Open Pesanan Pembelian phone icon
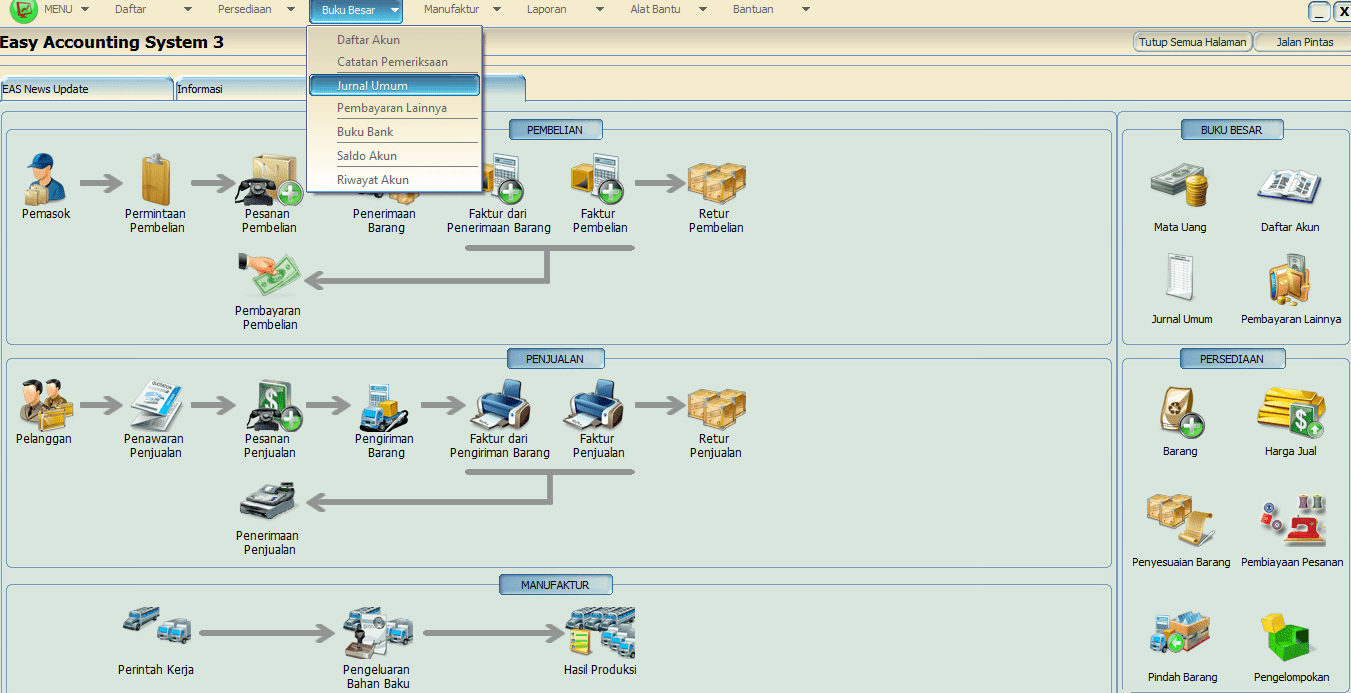 (x=269, y=179)
